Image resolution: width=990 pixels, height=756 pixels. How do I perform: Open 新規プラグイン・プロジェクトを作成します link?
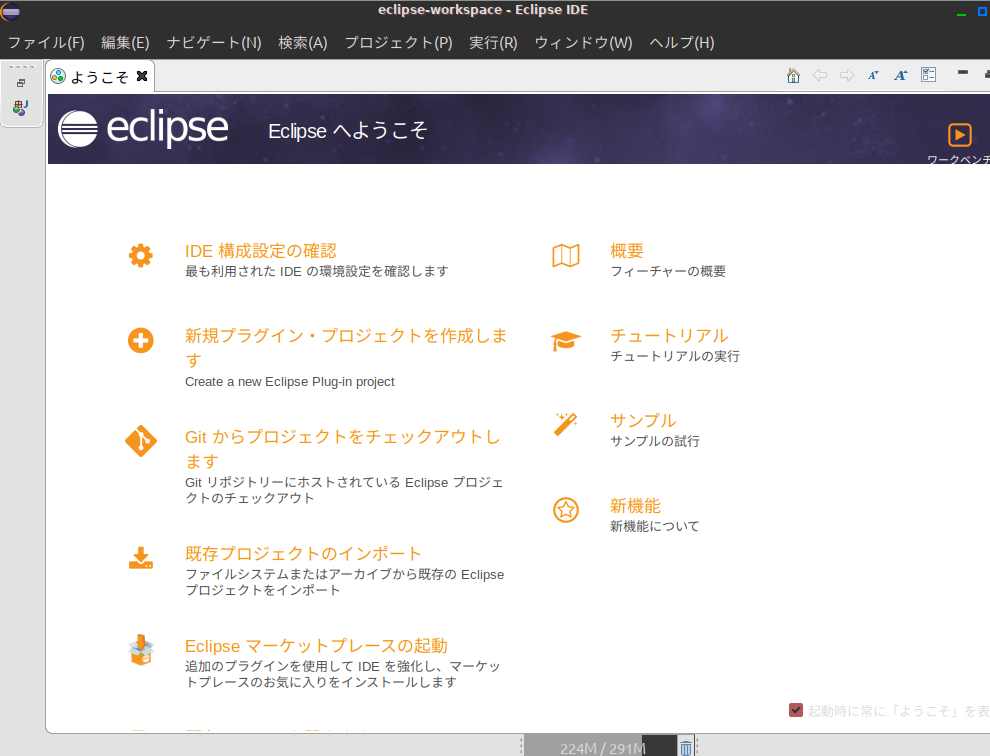point(346,347)
